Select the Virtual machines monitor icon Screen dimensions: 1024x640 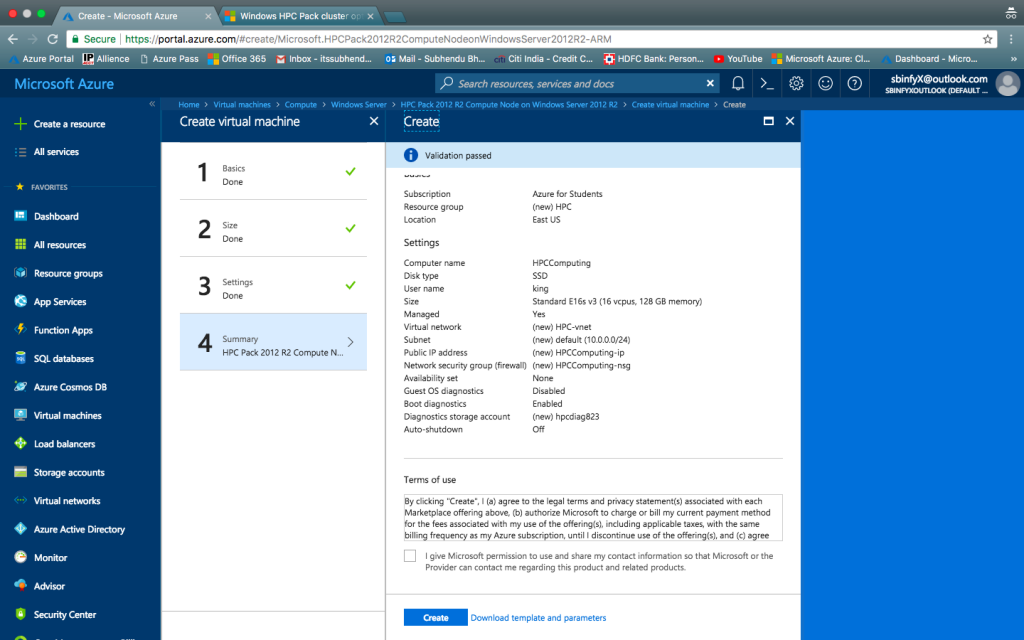point(20,415)
